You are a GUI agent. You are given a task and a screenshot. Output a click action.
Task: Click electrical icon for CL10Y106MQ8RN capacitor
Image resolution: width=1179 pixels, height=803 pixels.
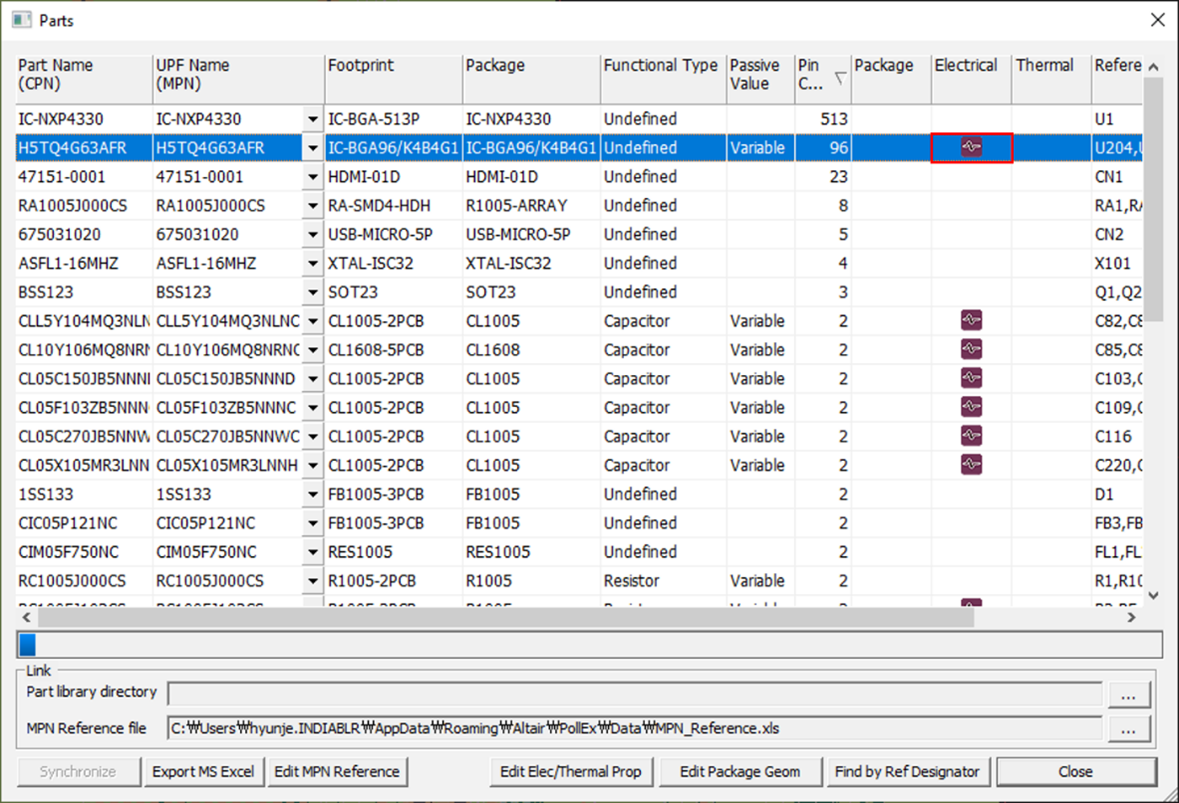[x=971, y=350]
